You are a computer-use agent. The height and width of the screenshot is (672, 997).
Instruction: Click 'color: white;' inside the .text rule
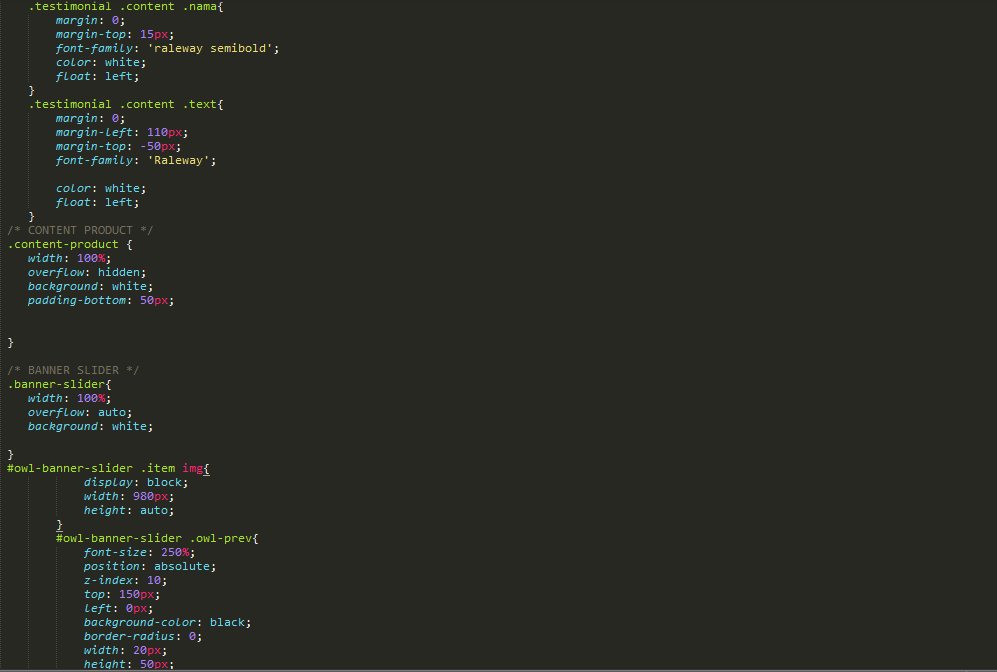(x=100, y=188)
